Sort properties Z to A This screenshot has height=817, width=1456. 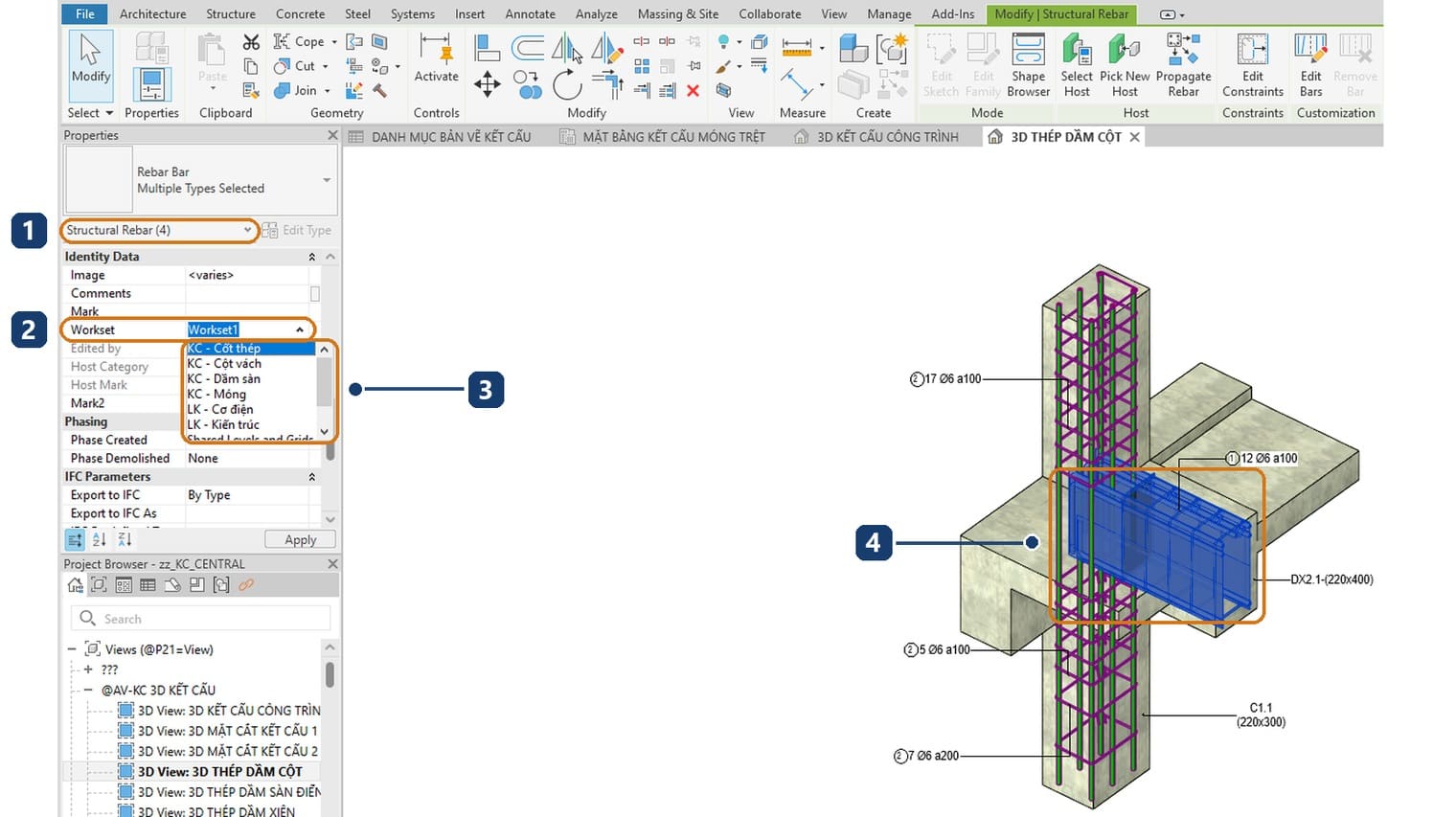pyautogui.click(x=124, y=539)
